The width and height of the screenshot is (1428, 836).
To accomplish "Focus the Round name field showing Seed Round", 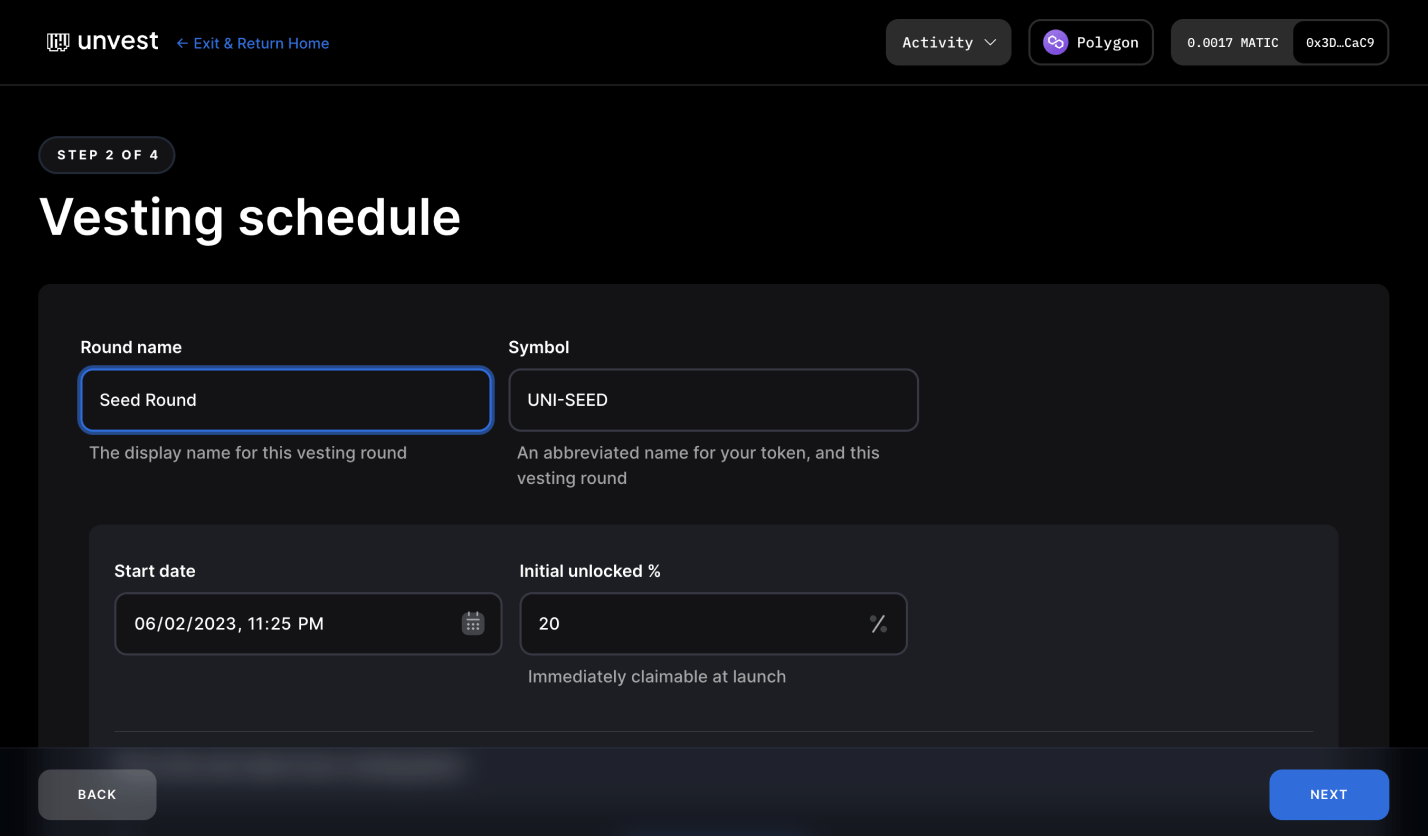I will tap(285, 400).
